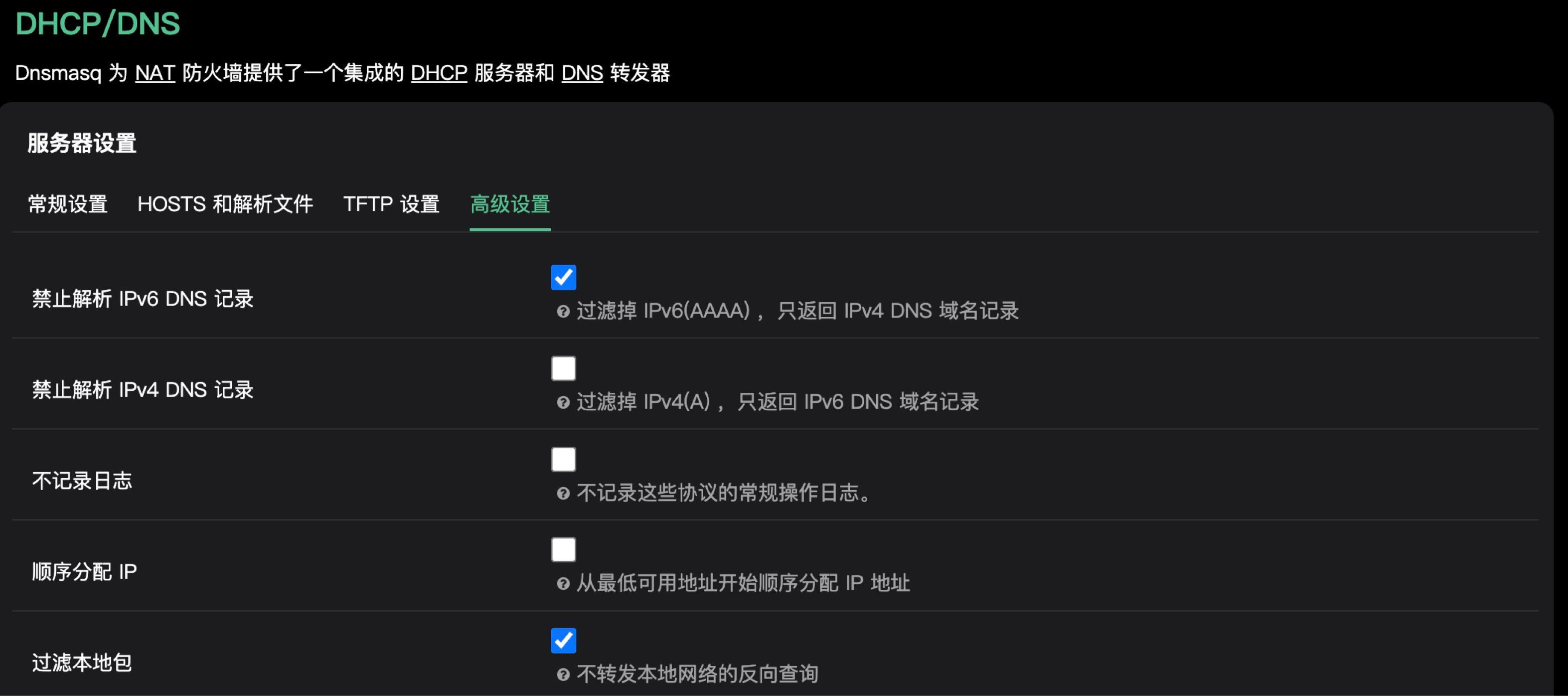Click help icon next to logging description
Image resolution: width=1568 pixels, height=696 pixels.
[x=563, y=493]
